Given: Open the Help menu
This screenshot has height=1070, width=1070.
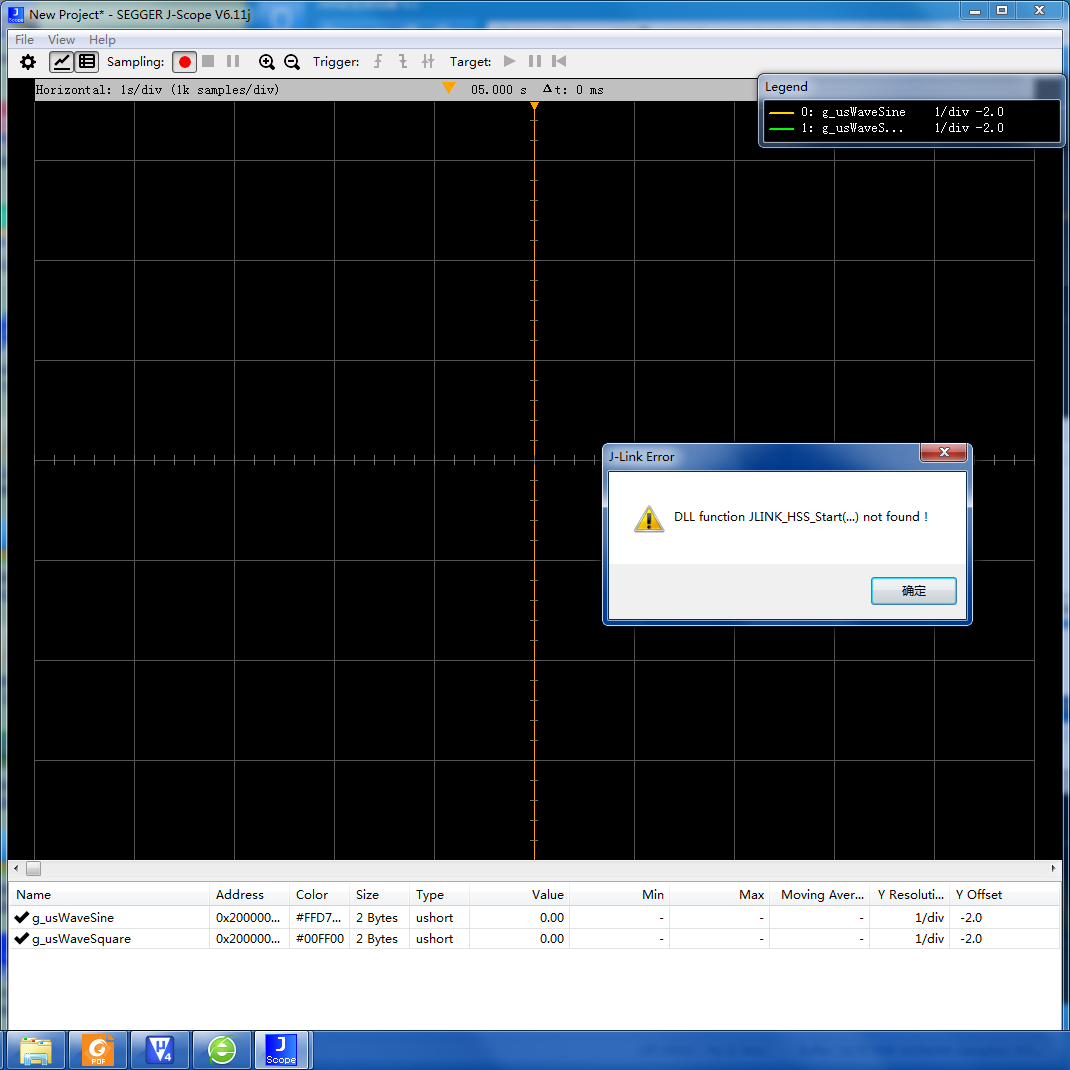Looking at the screenshot, I should [102, 40].
